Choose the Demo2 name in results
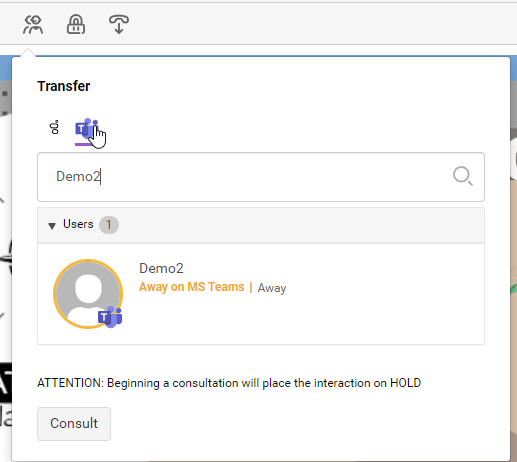Screen dimensions: 517x462 pos(161,268)
